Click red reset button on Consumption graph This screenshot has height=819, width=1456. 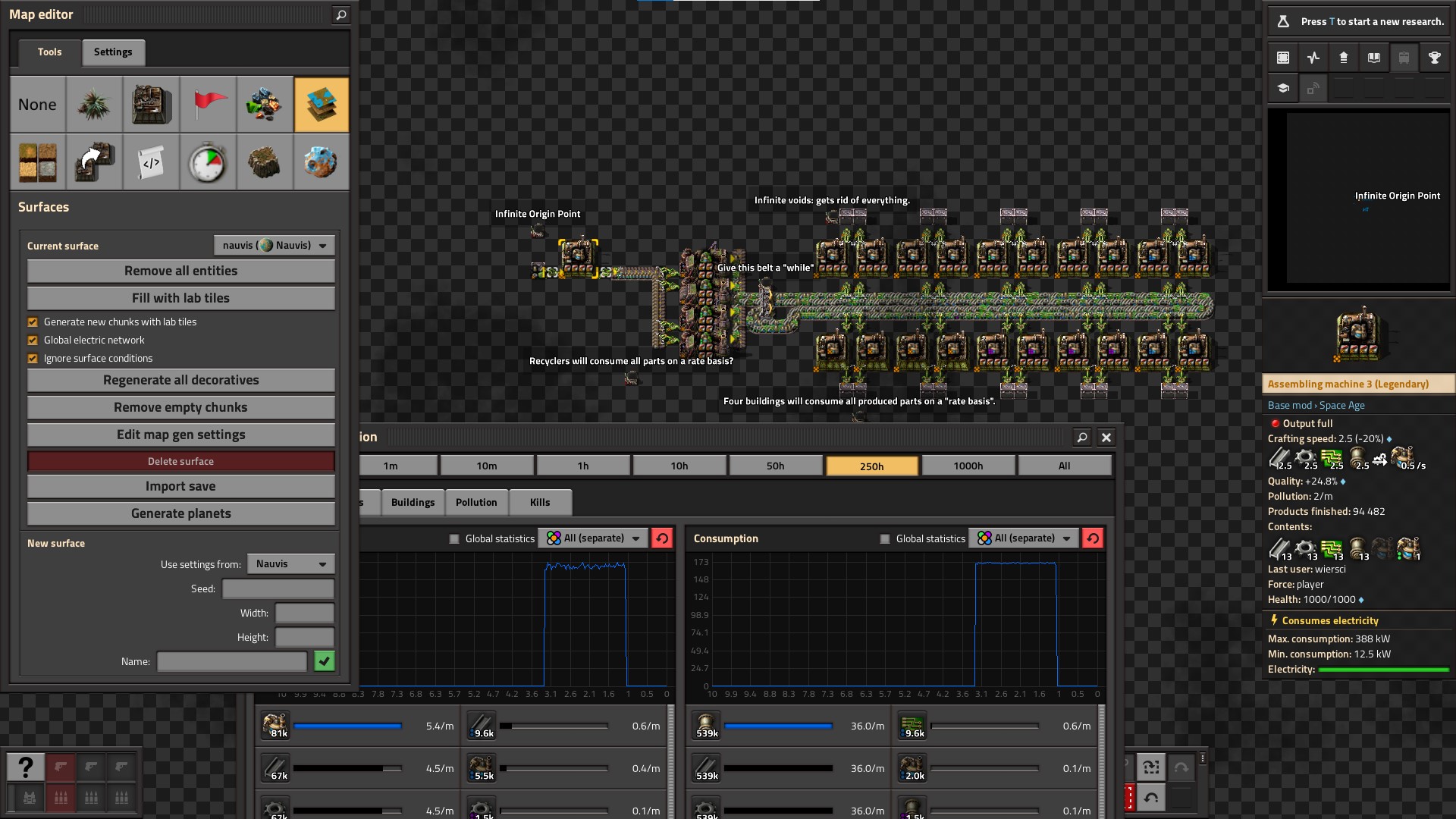[1093, 538]
